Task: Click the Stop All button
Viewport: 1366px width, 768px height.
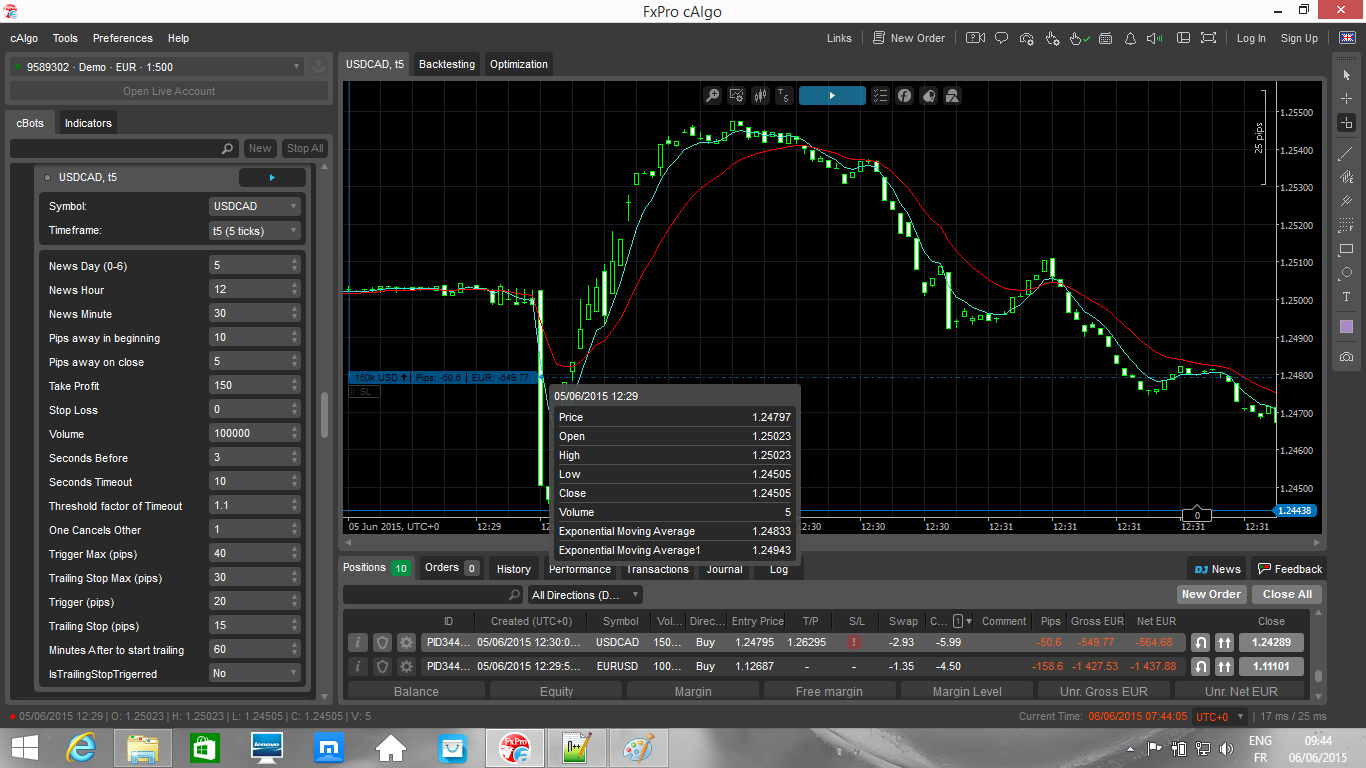Action: tap(305, 148)
